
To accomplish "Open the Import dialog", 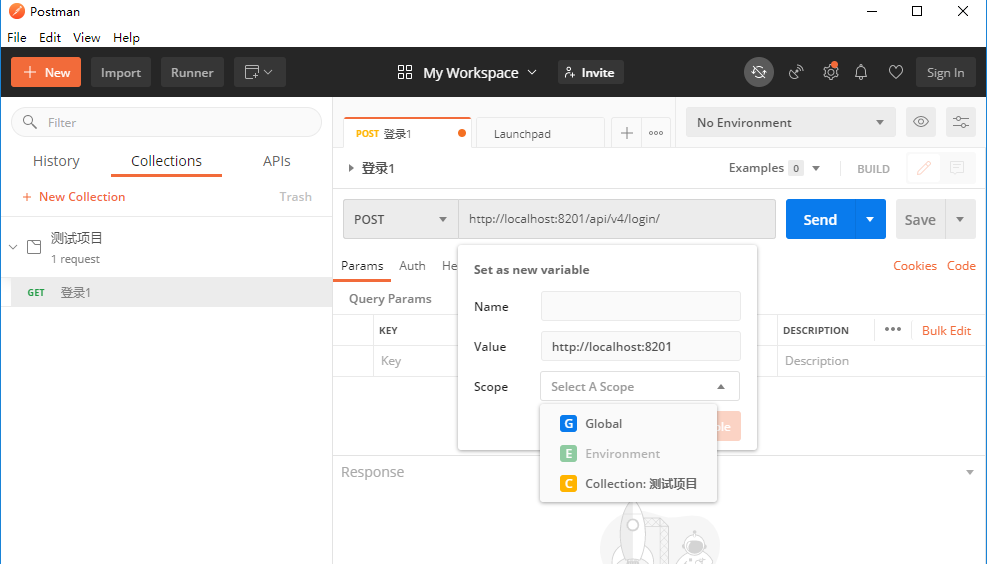I will [x=121, y=72].
